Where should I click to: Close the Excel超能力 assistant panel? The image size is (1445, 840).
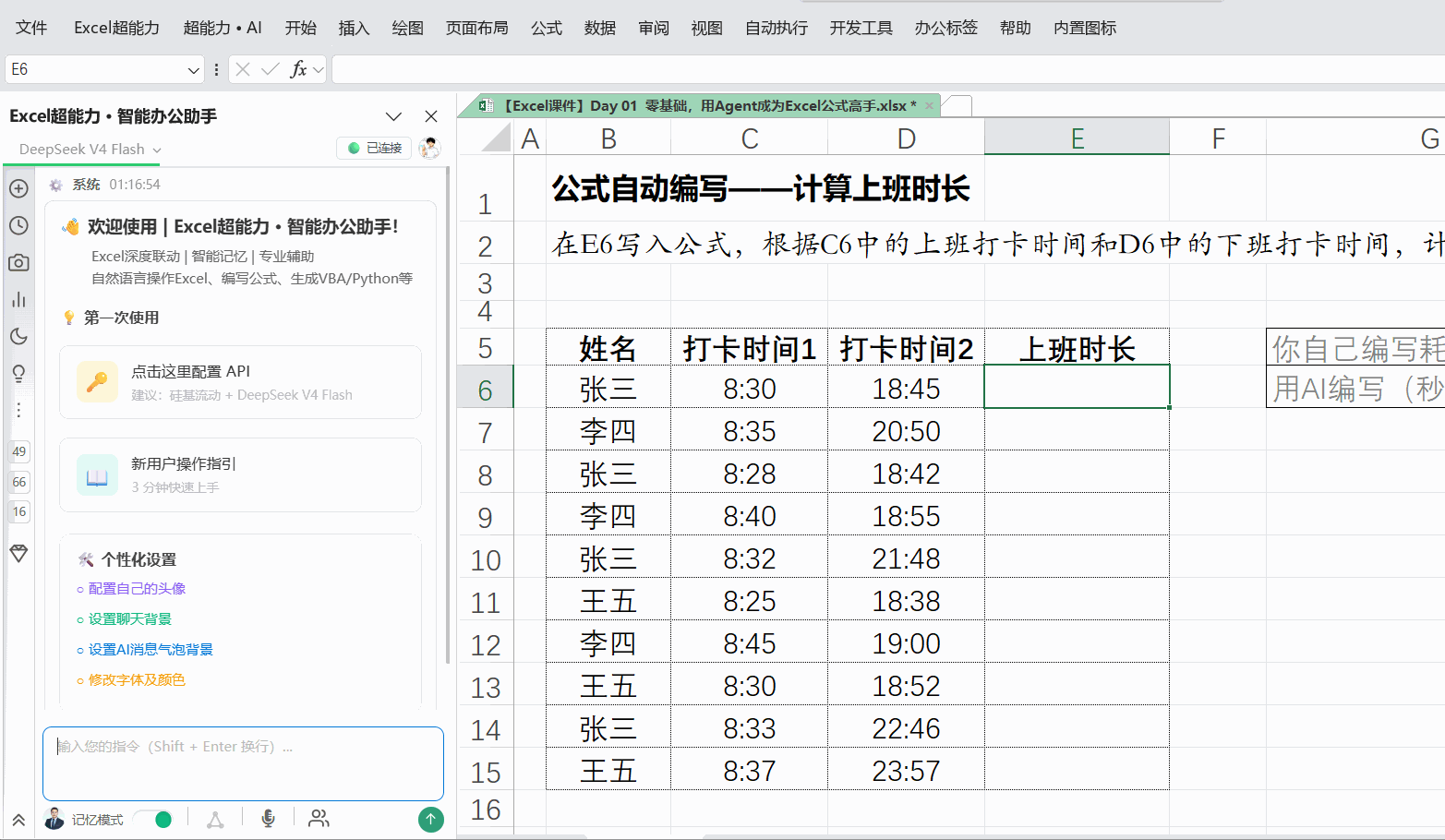pos(431,116)
